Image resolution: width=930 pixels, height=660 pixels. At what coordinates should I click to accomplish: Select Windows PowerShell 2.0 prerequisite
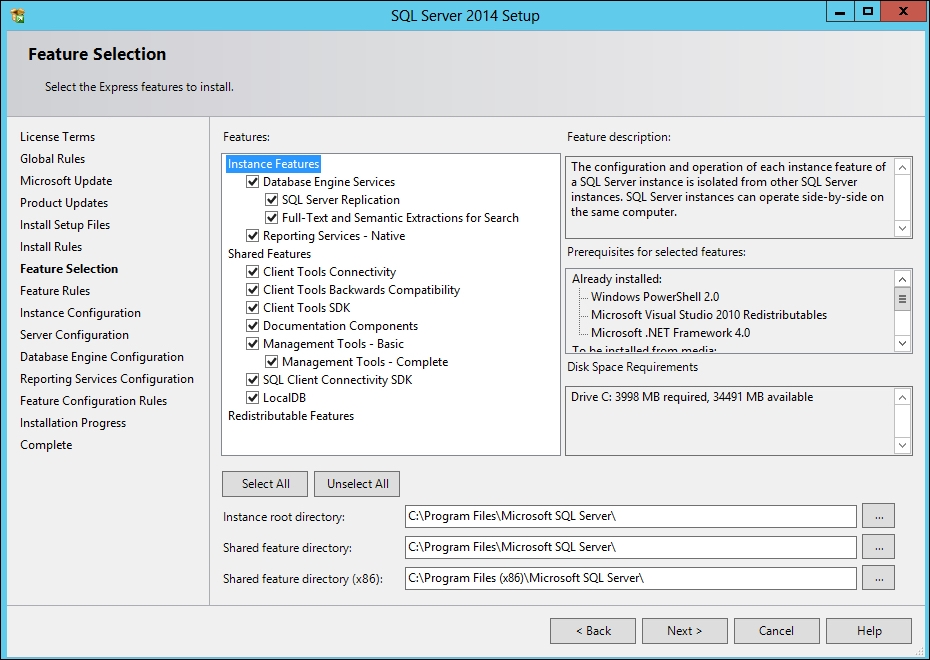[655, 296]
